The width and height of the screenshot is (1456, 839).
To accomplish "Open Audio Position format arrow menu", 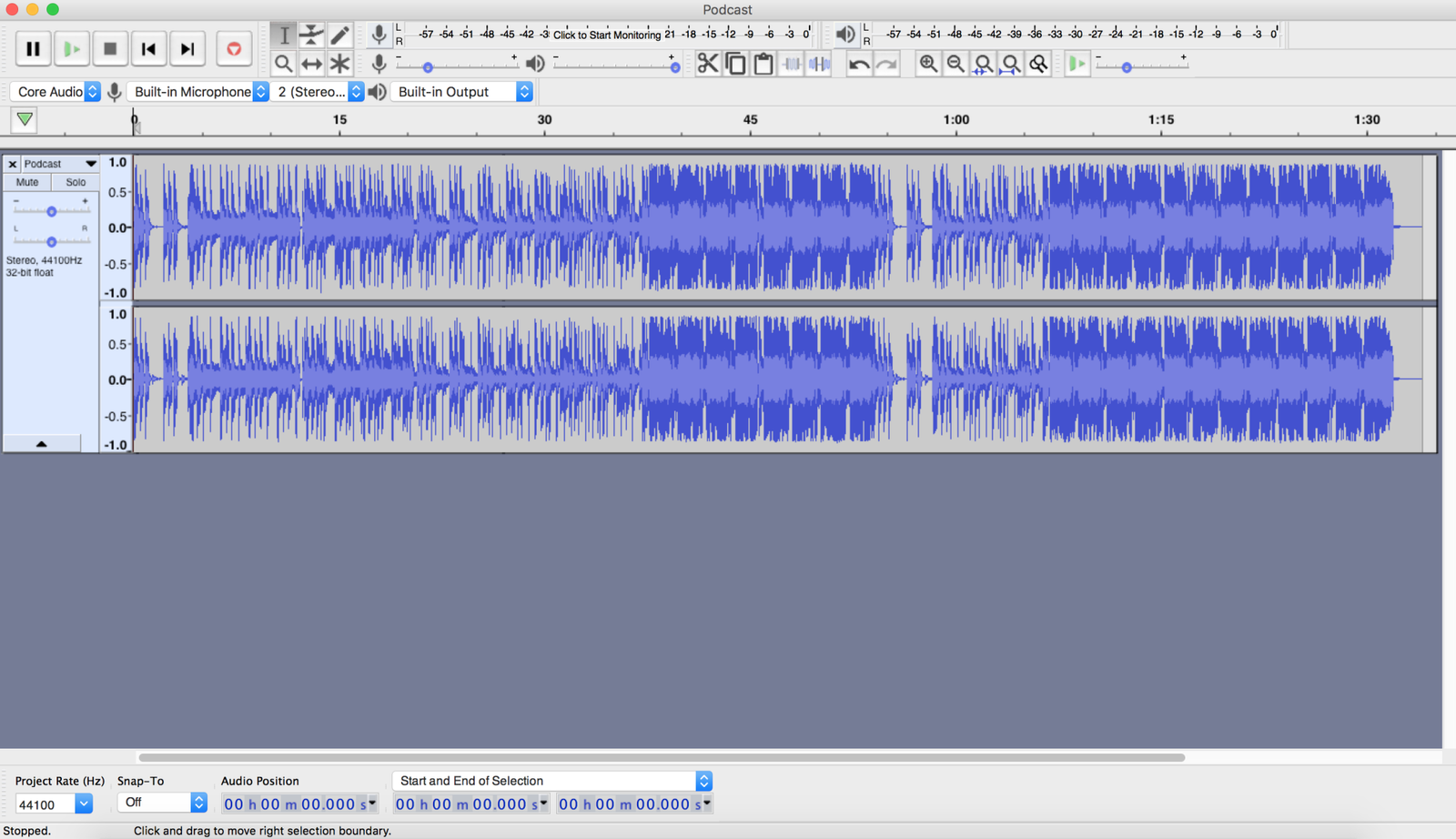I will pyautogui.click(x=372, y=804).
